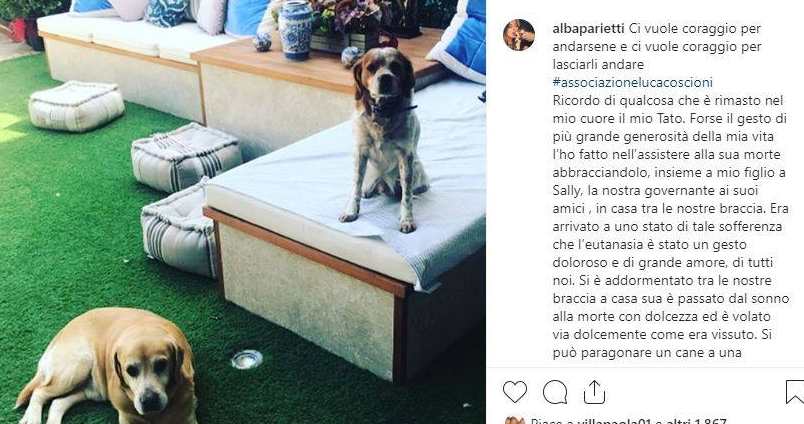Open albaparietti's round profile picture
The image size is (804, 424).
519,35
